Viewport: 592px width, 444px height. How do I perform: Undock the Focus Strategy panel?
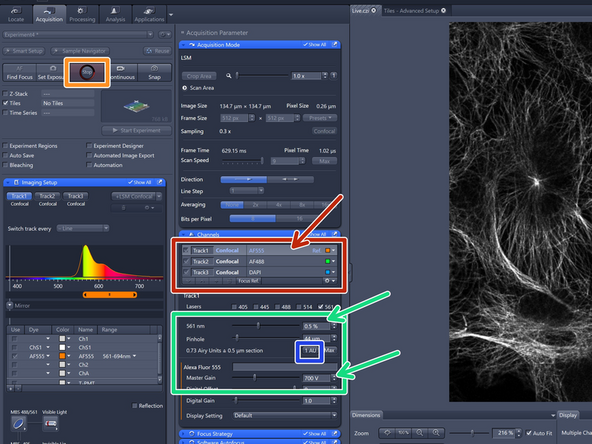coord(335,434)
